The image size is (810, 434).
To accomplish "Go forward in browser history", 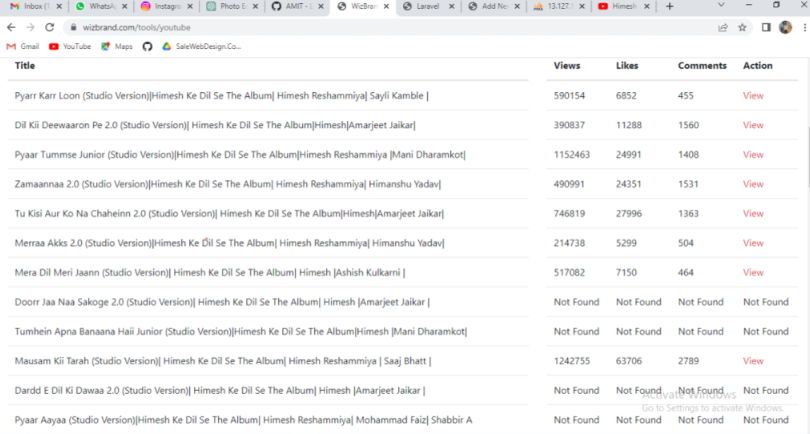I will click(x=30, y=27).
